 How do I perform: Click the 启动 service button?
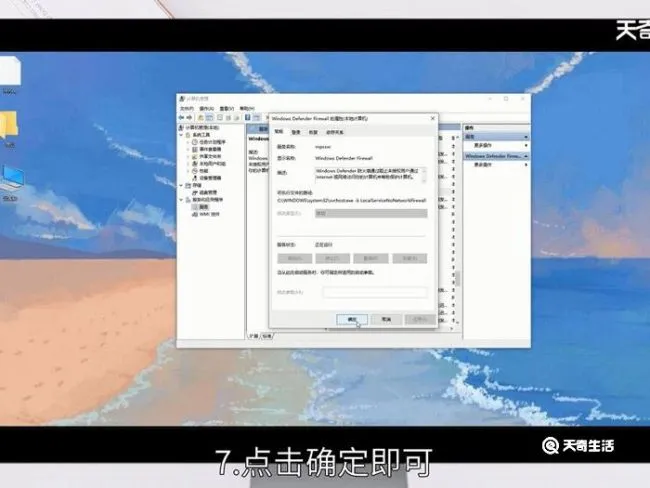294,258
